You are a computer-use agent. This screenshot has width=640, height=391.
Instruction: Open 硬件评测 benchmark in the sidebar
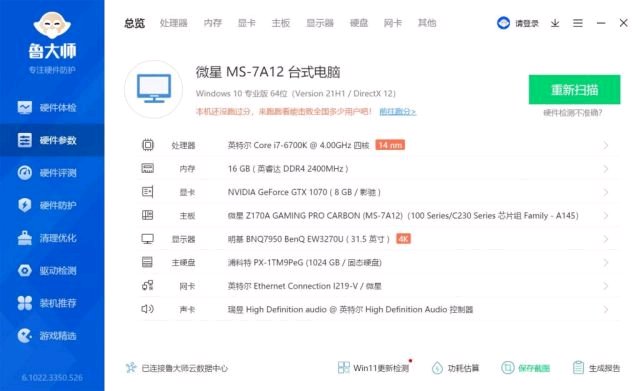[47, 173]
